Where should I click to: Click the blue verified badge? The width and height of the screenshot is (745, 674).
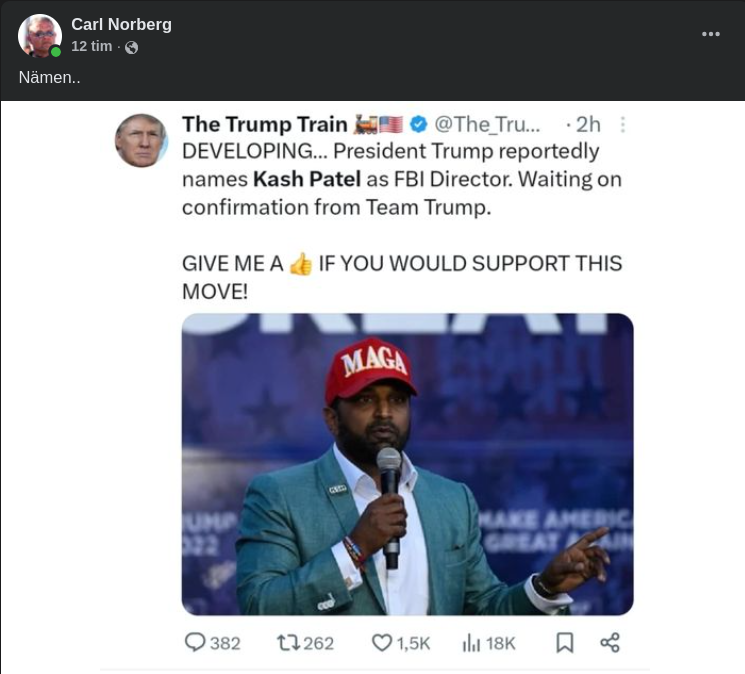[x=418, y=124]
